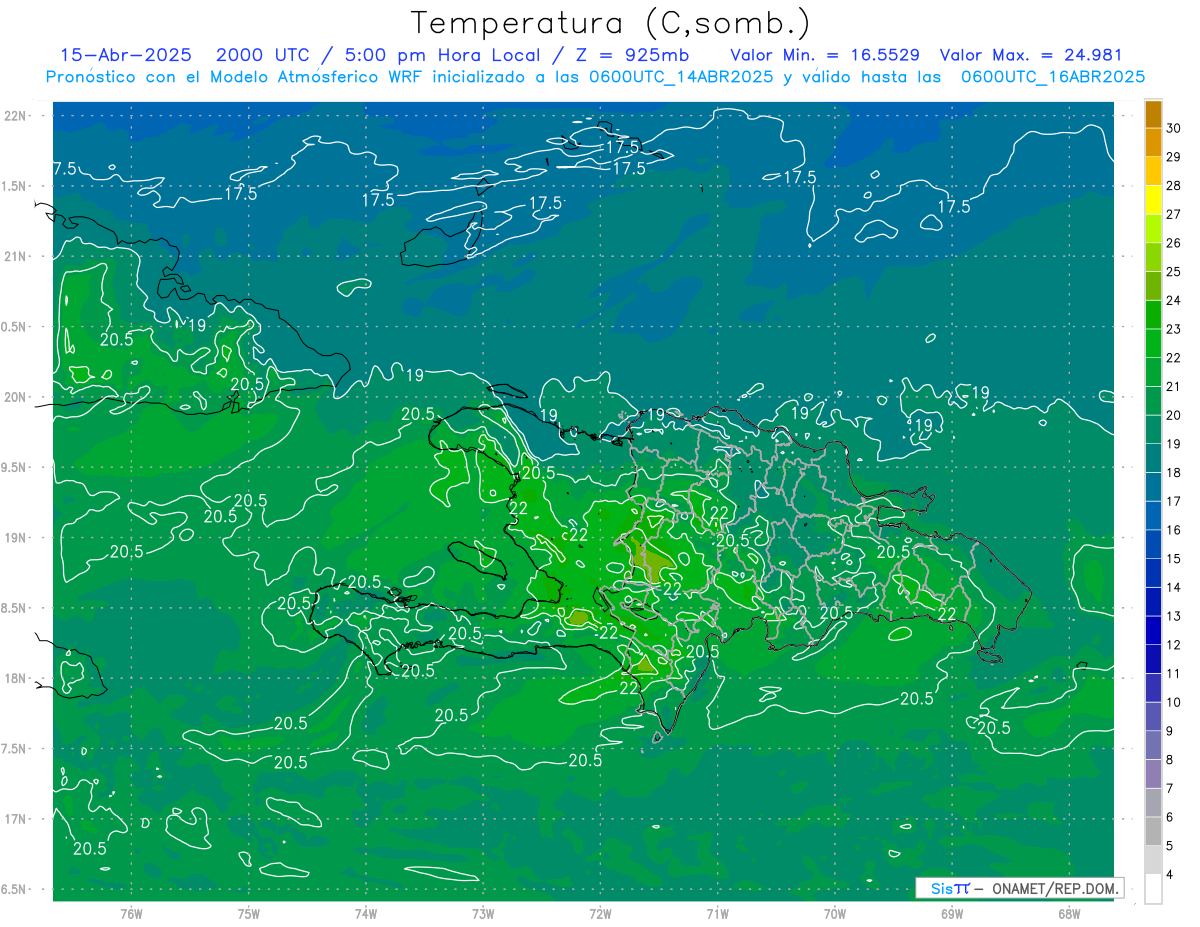Image resolution: width=1200 pixels, height=927 pixels.
Task: Click the "69W" longitude axis label
Action: 952,914
